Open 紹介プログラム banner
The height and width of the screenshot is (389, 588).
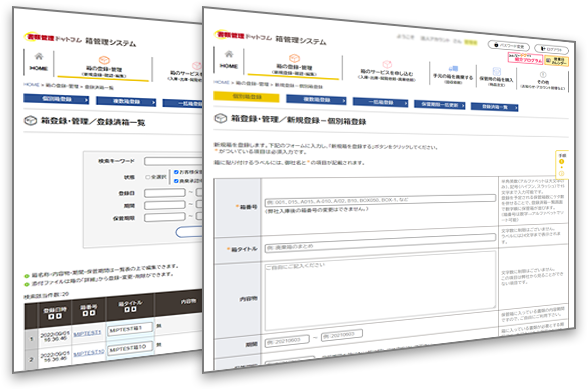tap(525, 58)
